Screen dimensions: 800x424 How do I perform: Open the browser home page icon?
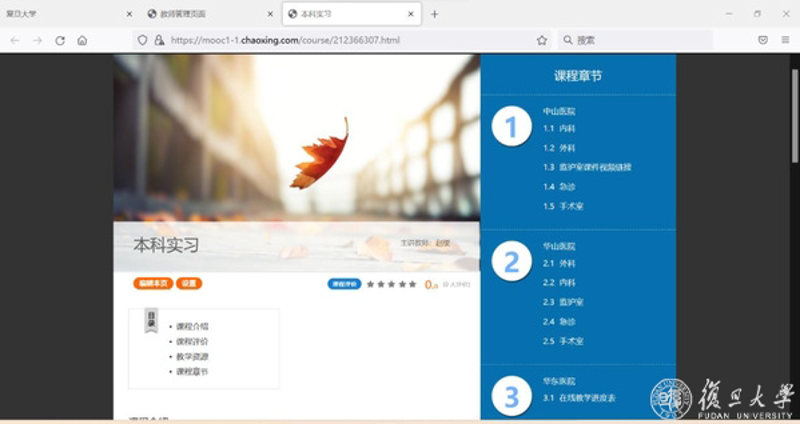pos(82,40)
